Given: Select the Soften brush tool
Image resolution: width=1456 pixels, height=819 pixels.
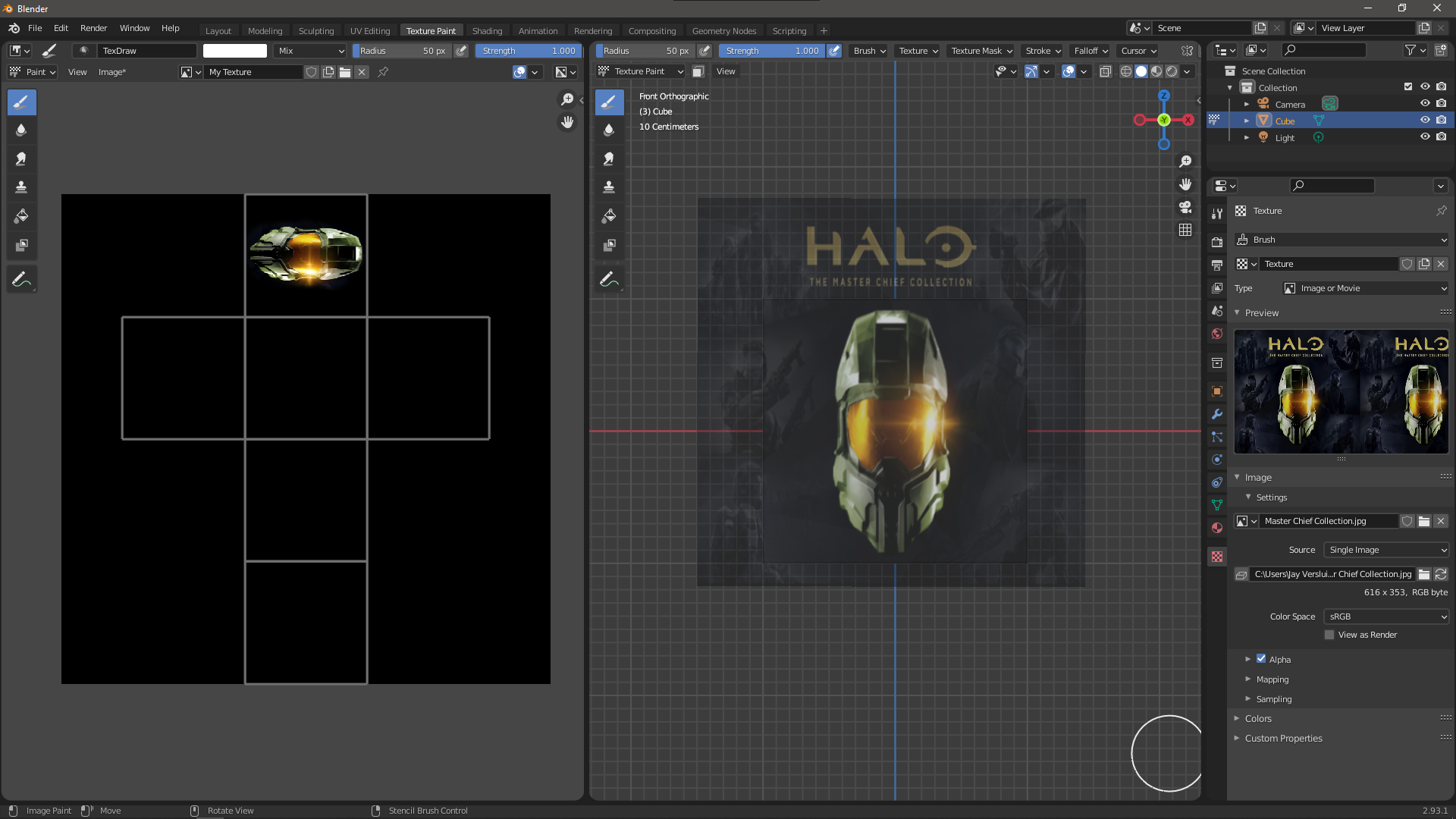Looking at the screenshot, I should coord(21,130).
